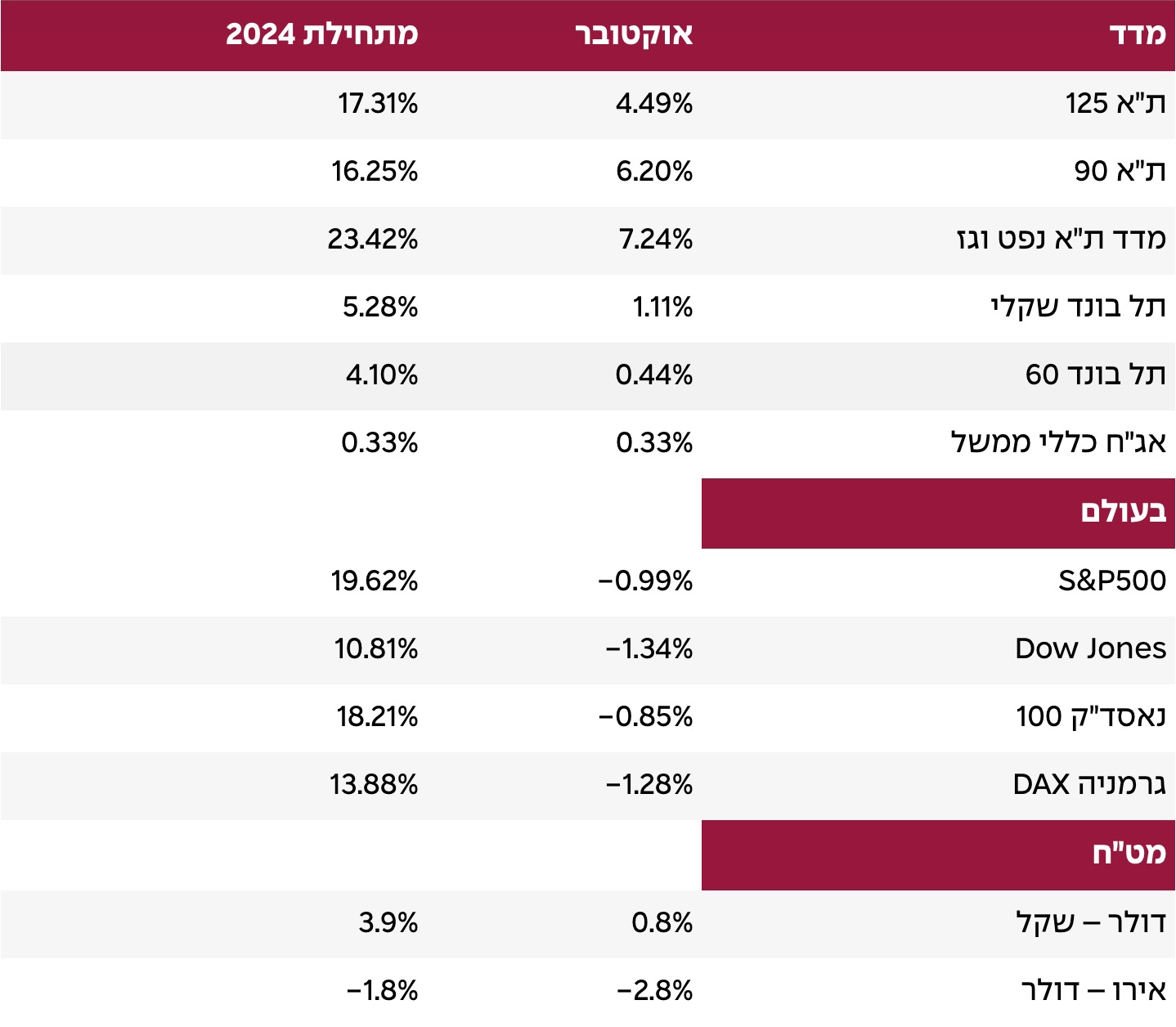
Task: Select the S&P500 index name
Action: pyautogui.click(x=1111, y=581)
